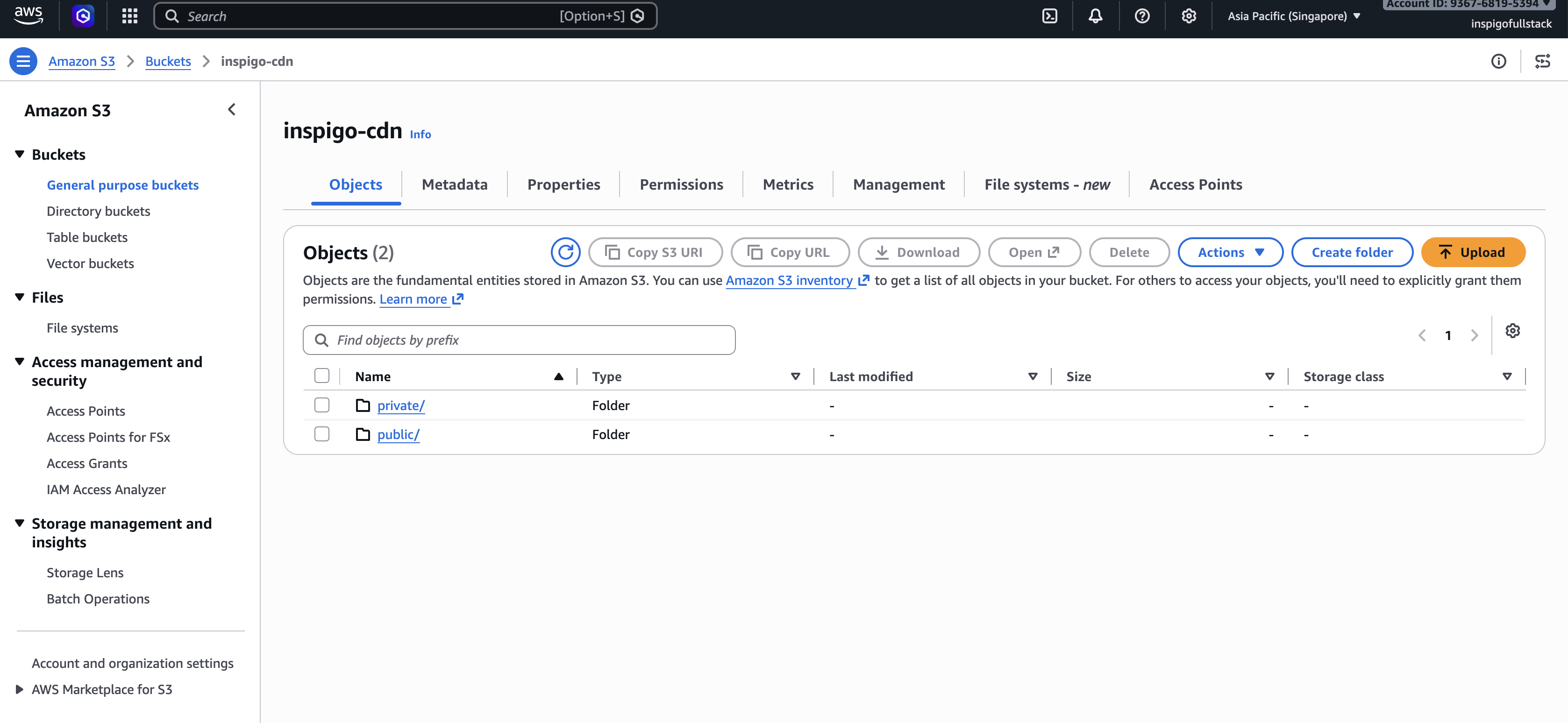Open the Learn more link
Screen dimensions: 1568x723
pos(421,299)
